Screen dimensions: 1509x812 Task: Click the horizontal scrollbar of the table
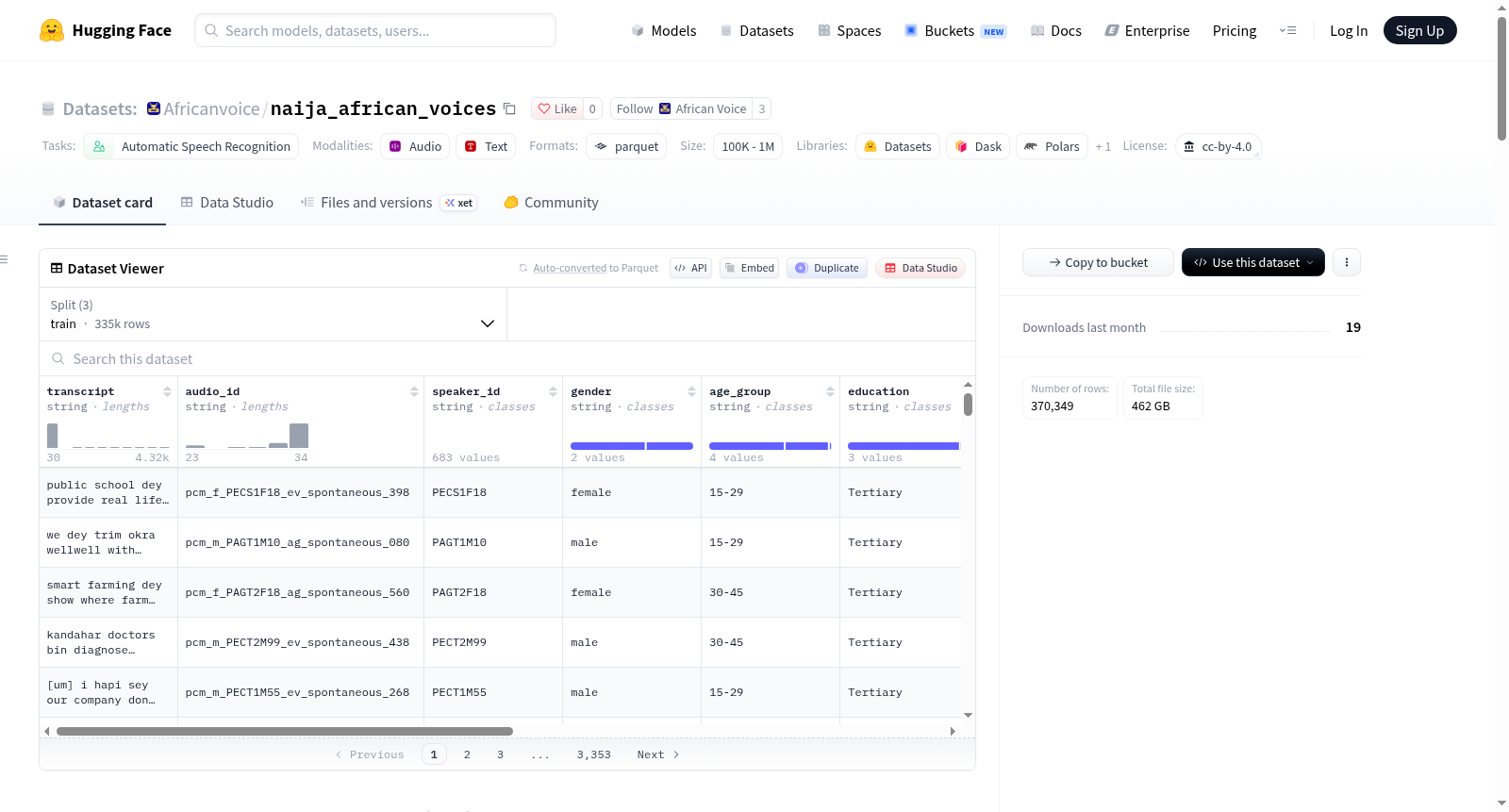[x=285, y=731]
